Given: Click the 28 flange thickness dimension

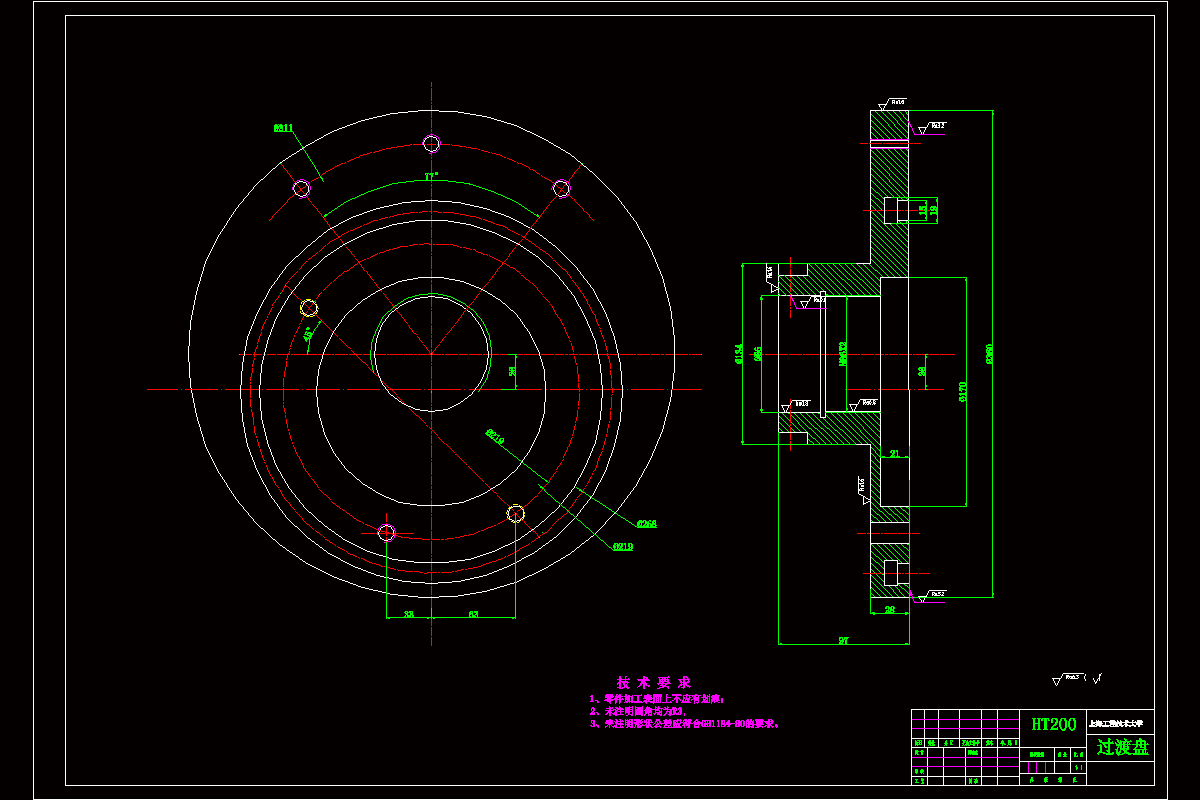Looking at the screenshot, I should click(x=890, y=609).
